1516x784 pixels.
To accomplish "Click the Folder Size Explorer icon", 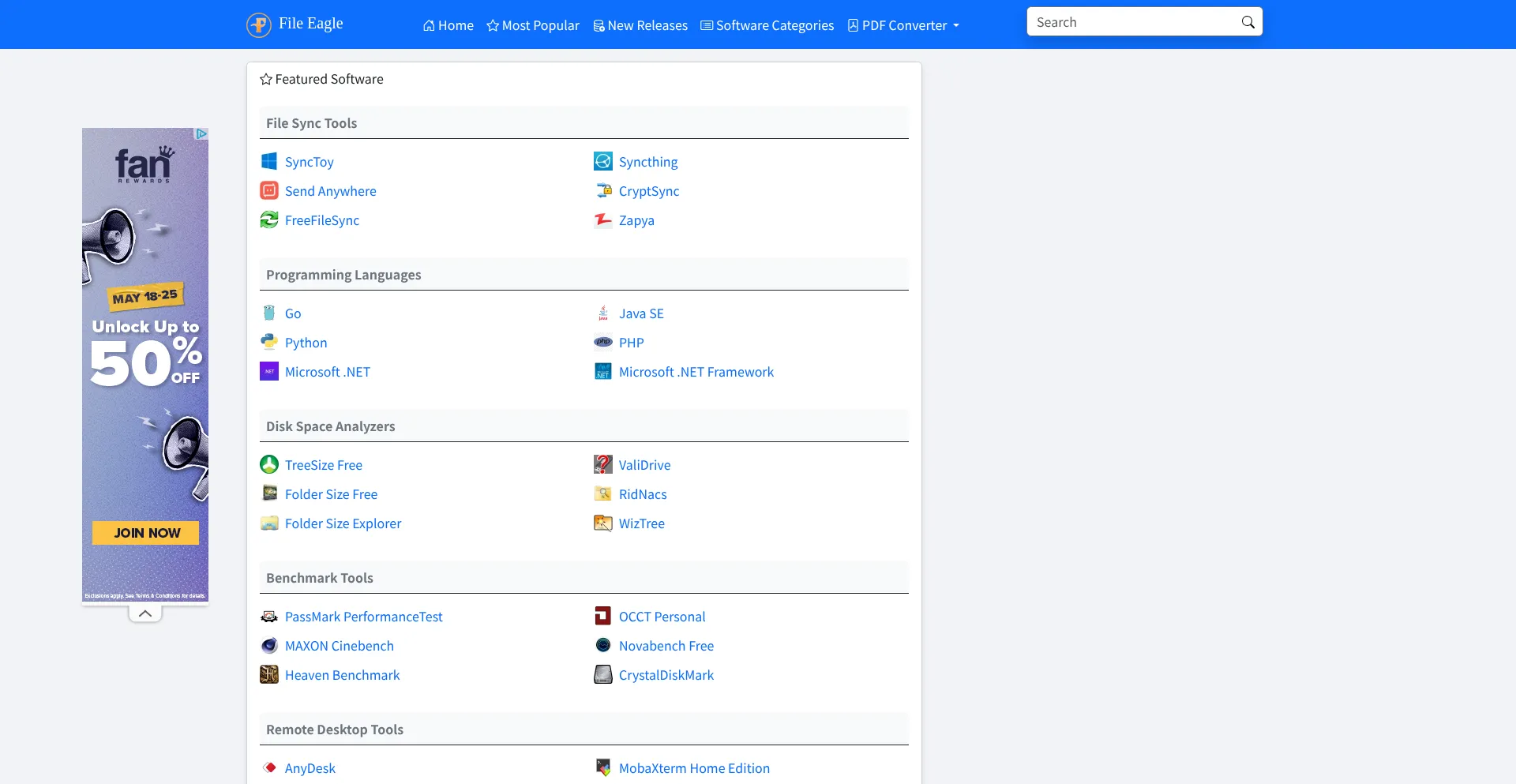I will pyautogui.click(x=269, y=523).
